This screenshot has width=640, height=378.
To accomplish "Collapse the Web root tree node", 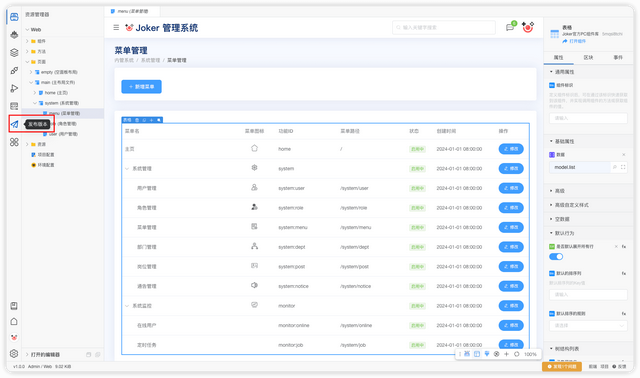I will point(27,29).
